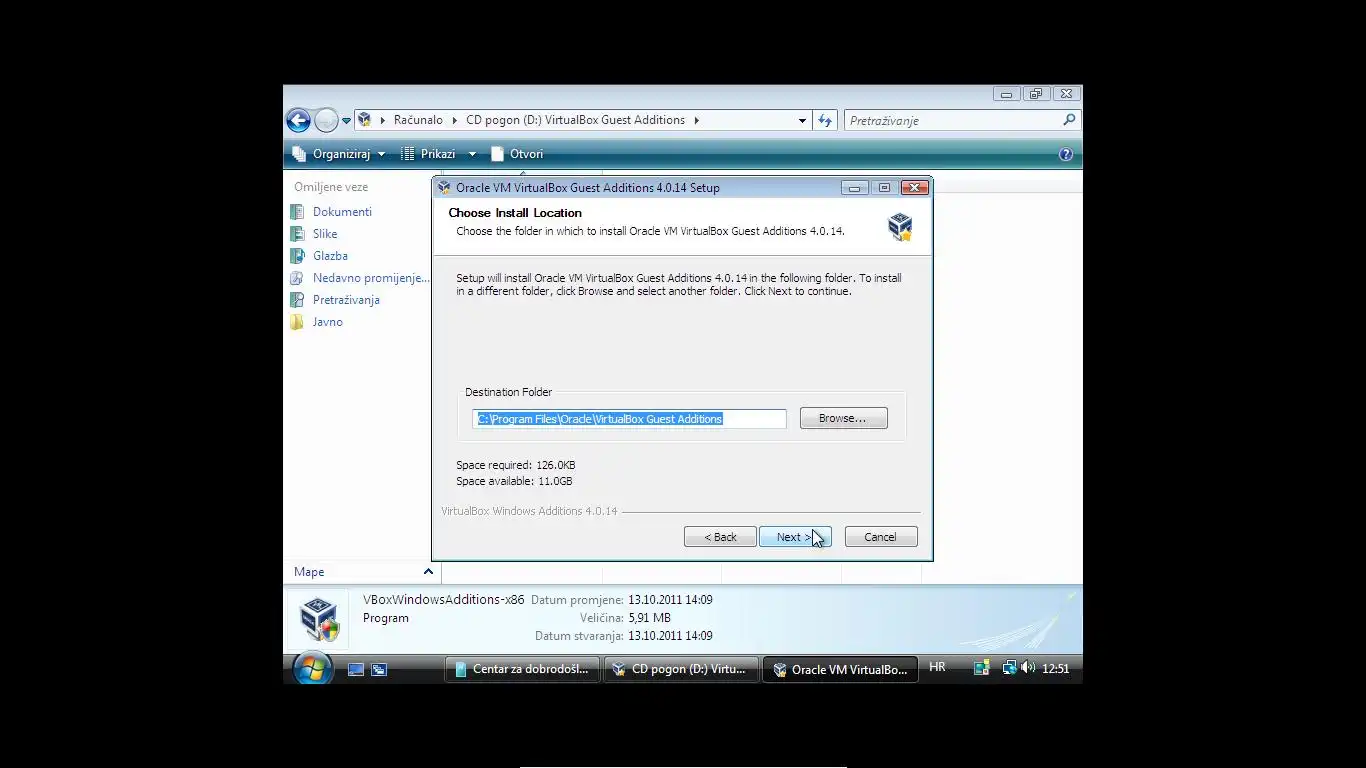Open Nedavno promijenjeno favorite link
Image resolution: width=1366 pixels, height=768 pixels.
tap(370, 278)
